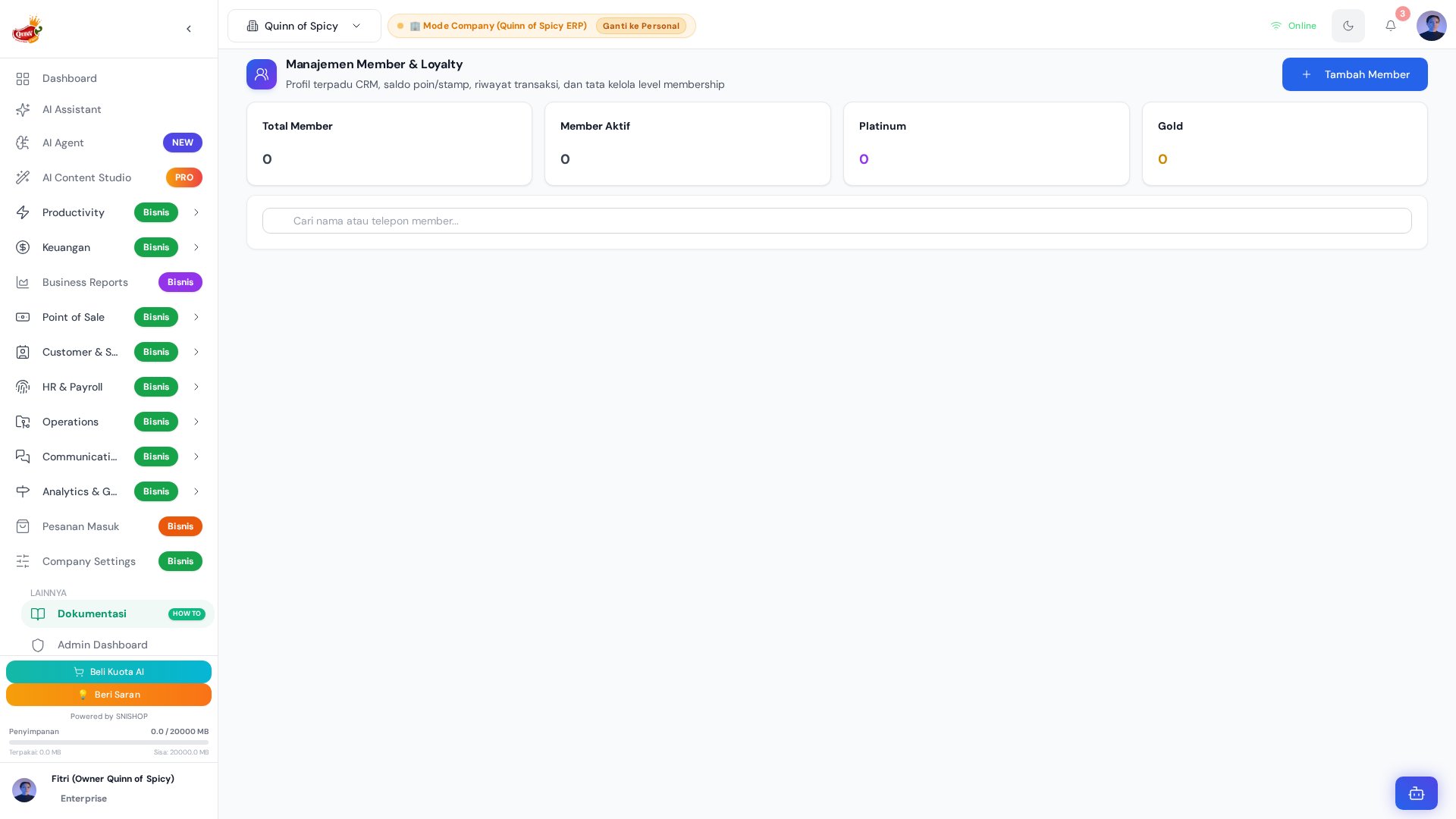This screenshot has width=1456, height=819.
Task: Click the Productivity lightning icon
Action: (23, 212)
